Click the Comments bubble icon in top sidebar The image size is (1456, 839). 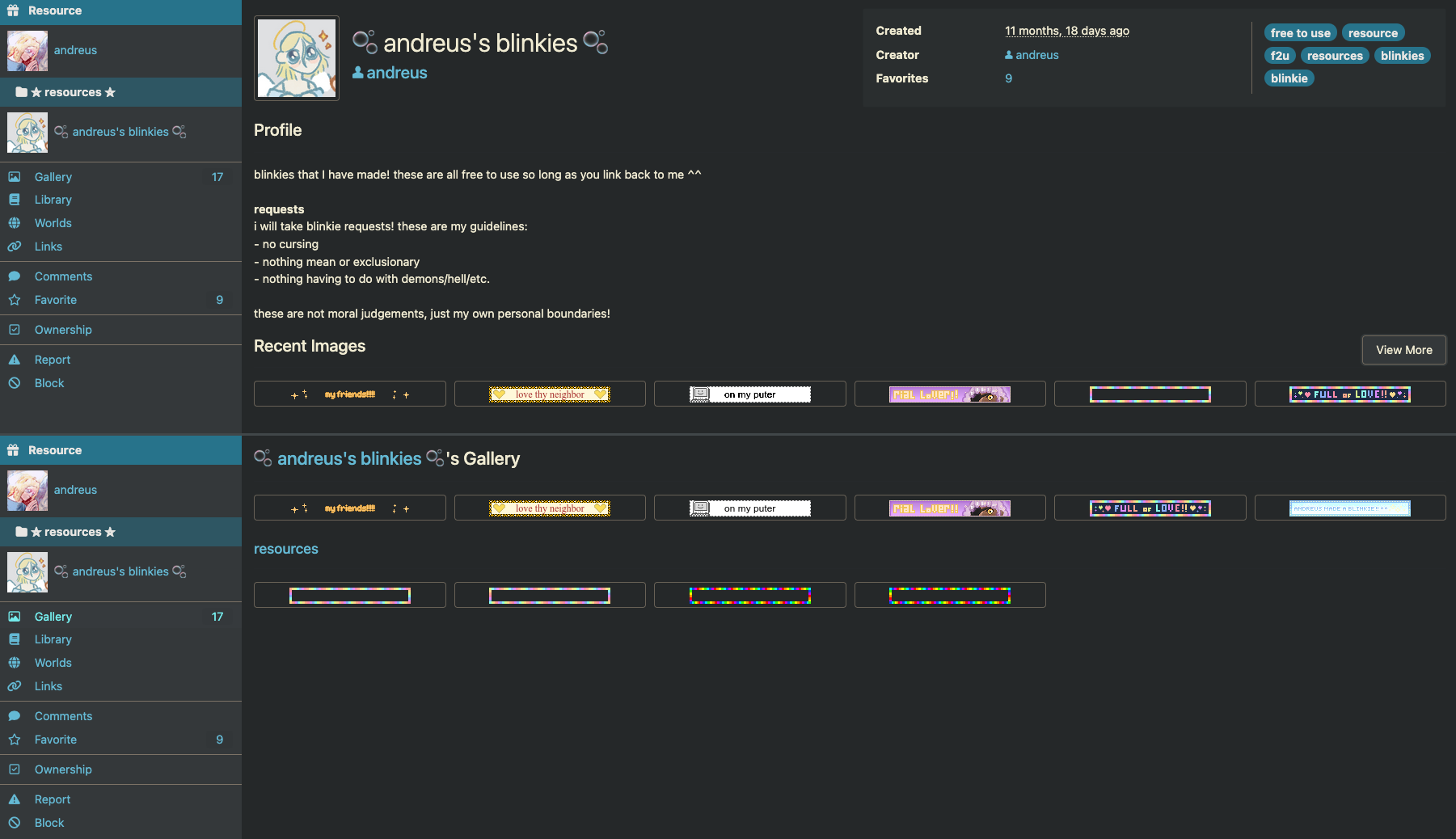click(x=15, y=276)
